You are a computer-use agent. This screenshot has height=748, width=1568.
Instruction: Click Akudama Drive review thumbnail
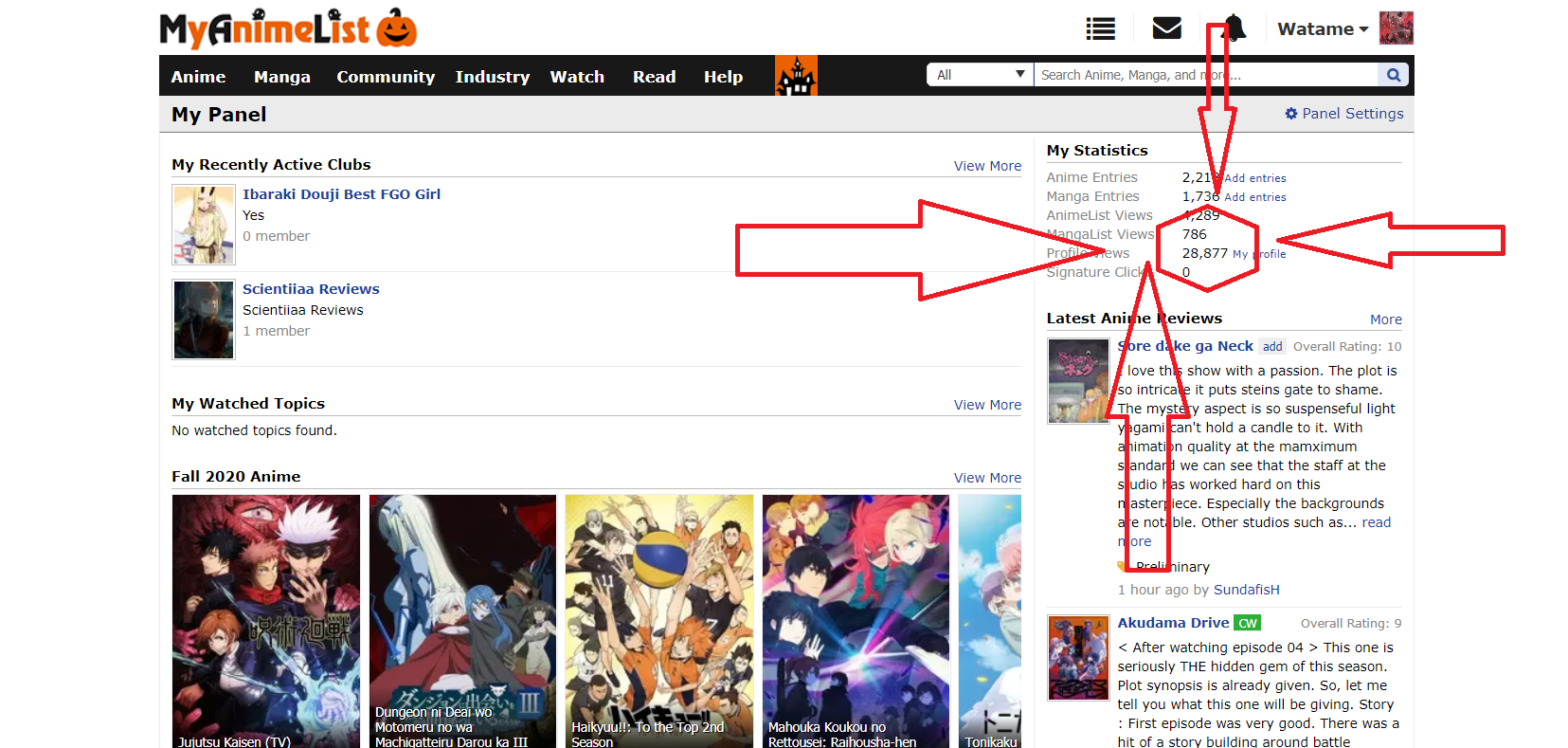pos(1078,658)
